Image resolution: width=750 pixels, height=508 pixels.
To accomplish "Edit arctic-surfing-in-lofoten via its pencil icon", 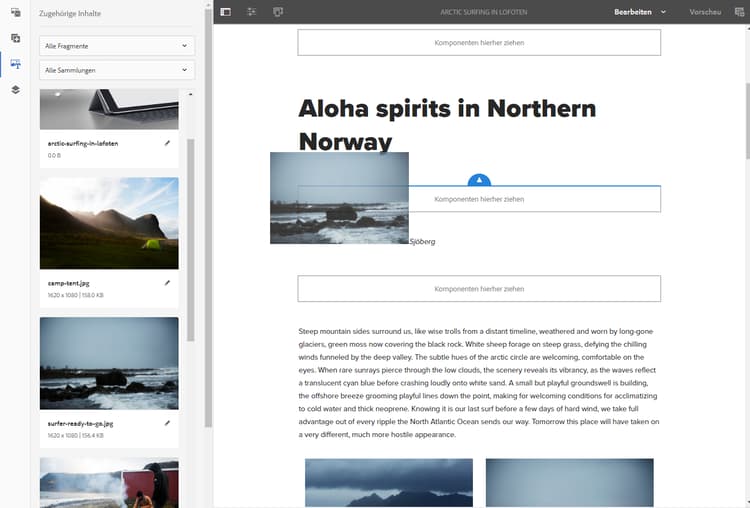I will 167,143.
